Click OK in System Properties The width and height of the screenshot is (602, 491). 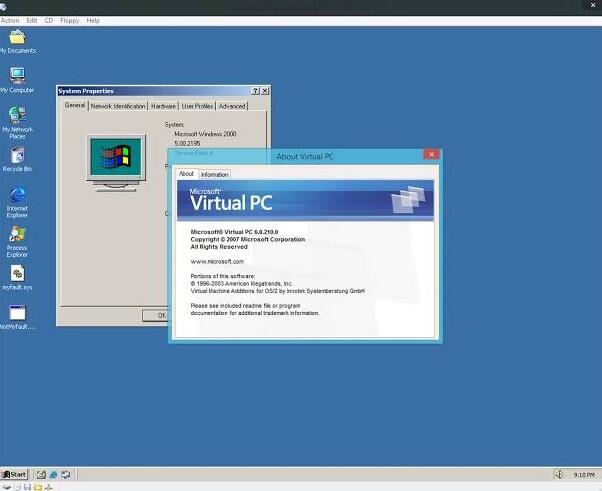(x=155, y=315)
